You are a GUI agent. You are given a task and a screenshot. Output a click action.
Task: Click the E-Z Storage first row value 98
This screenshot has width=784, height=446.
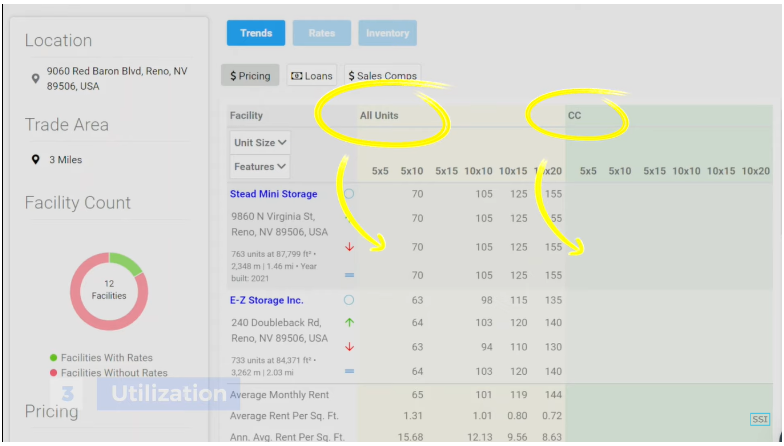coord(484,300)
